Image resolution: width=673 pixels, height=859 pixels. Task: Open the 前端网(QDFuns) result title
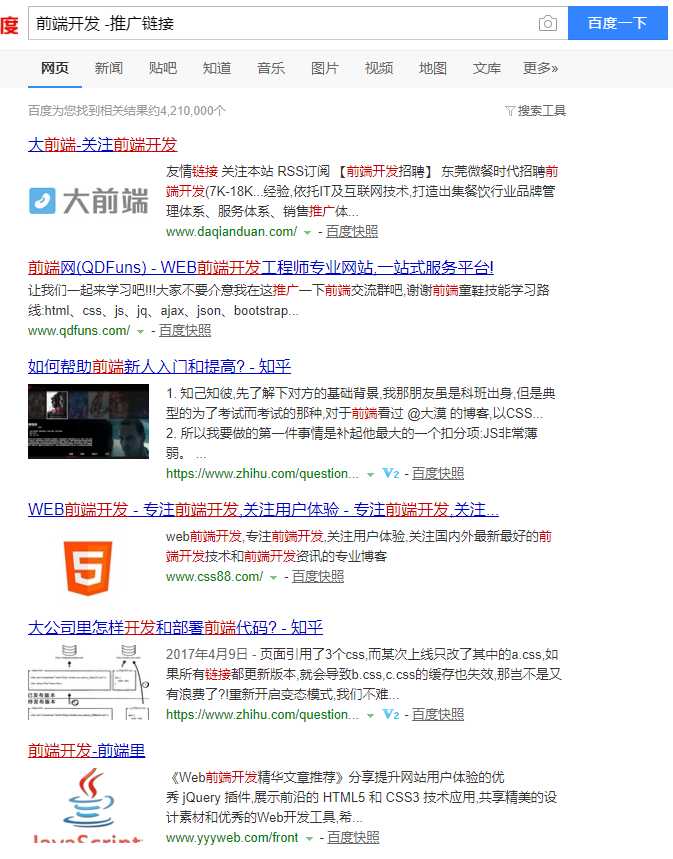click(x=261, y=267)
